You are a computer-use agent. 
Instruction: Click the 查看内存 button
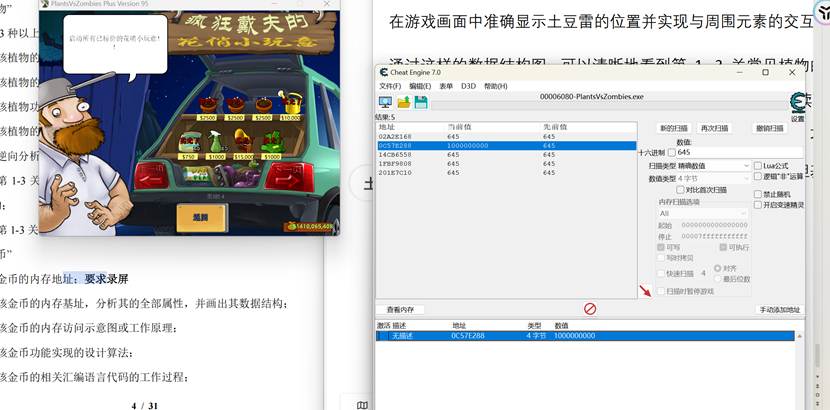tap(400, 310)
